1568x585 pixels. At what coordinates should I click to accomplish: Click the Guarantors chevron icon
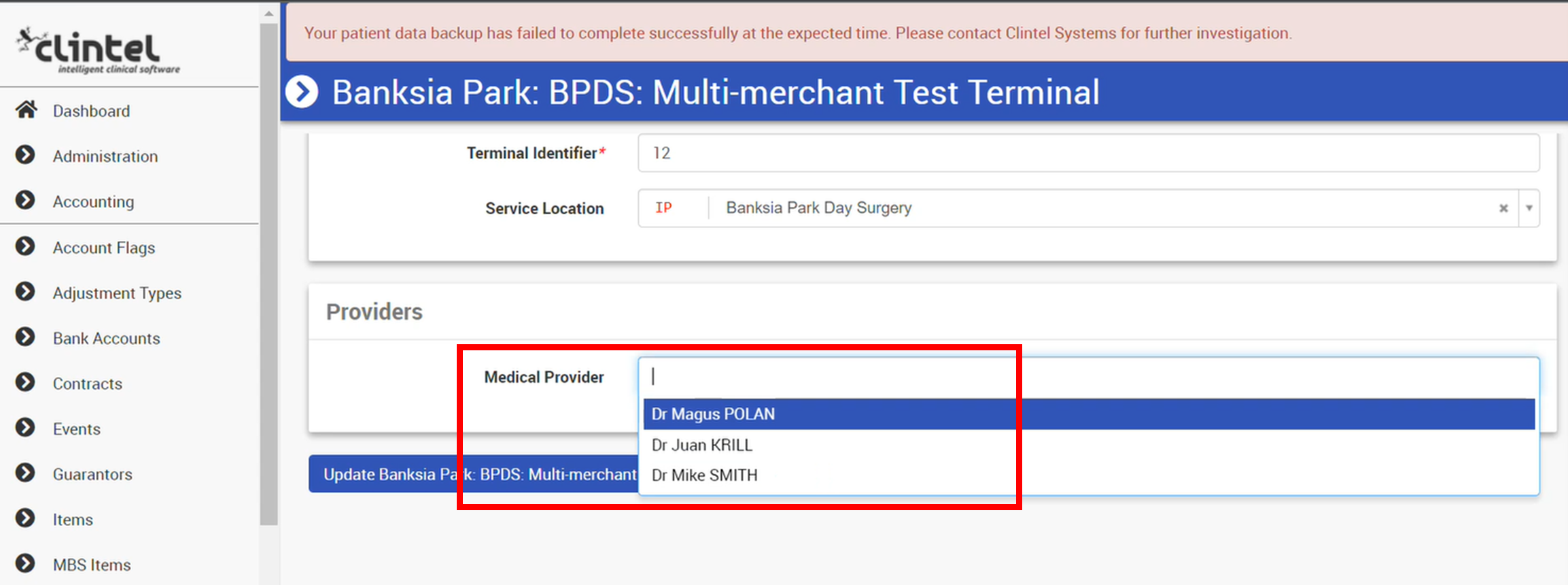click(25, 473)
